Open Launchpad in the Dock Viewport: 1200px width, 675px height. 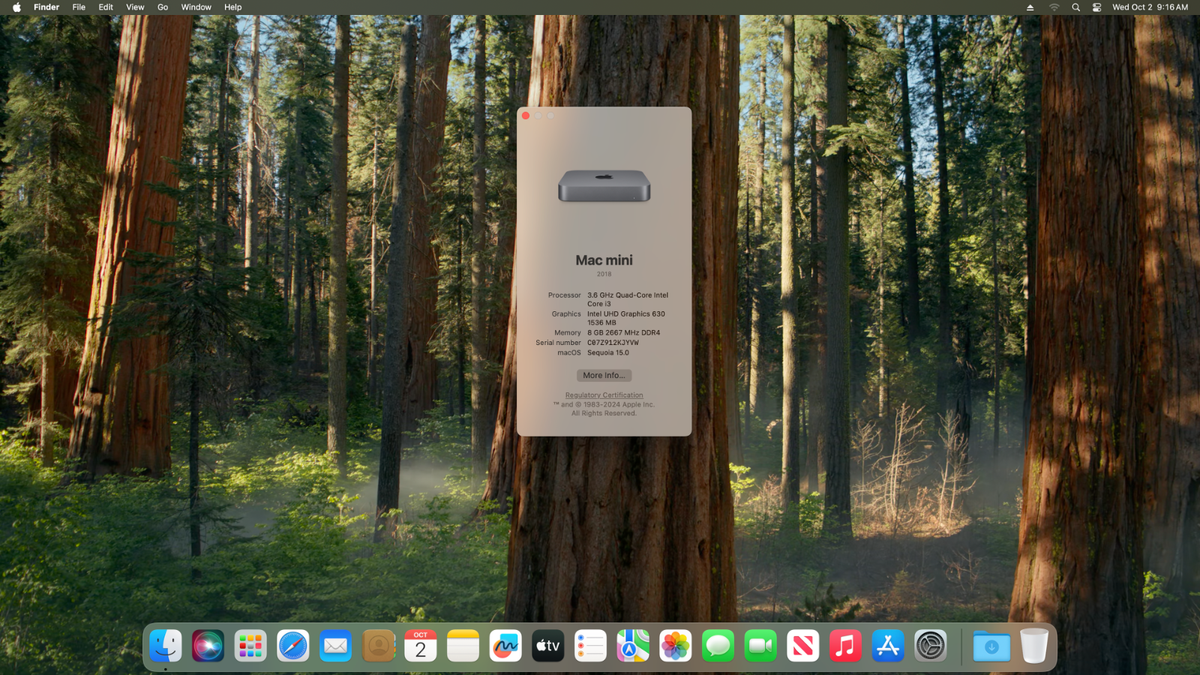(250, 646)
